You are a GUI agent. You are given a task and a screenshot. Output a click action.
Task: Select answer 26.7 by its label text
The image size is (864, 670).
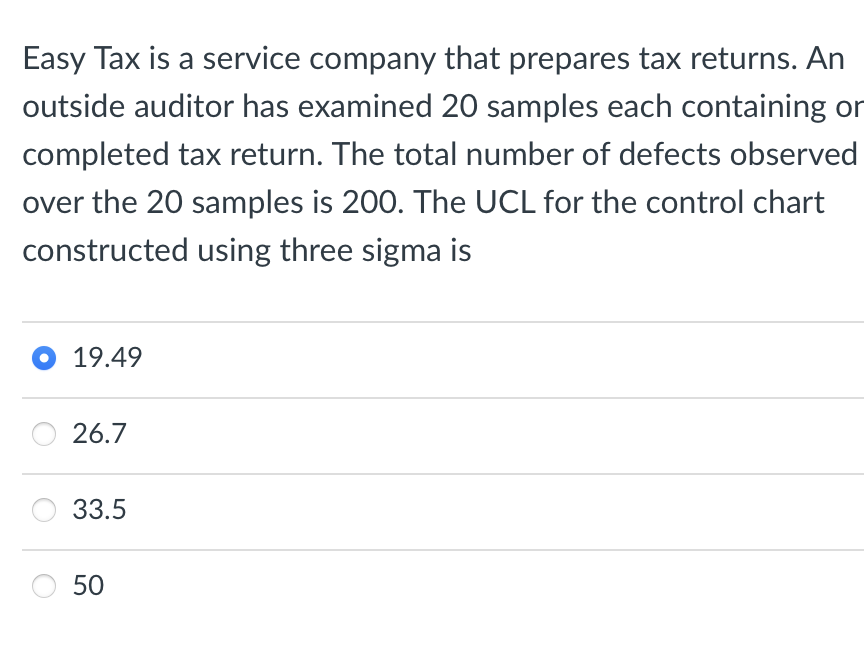(x=99, y=434)
